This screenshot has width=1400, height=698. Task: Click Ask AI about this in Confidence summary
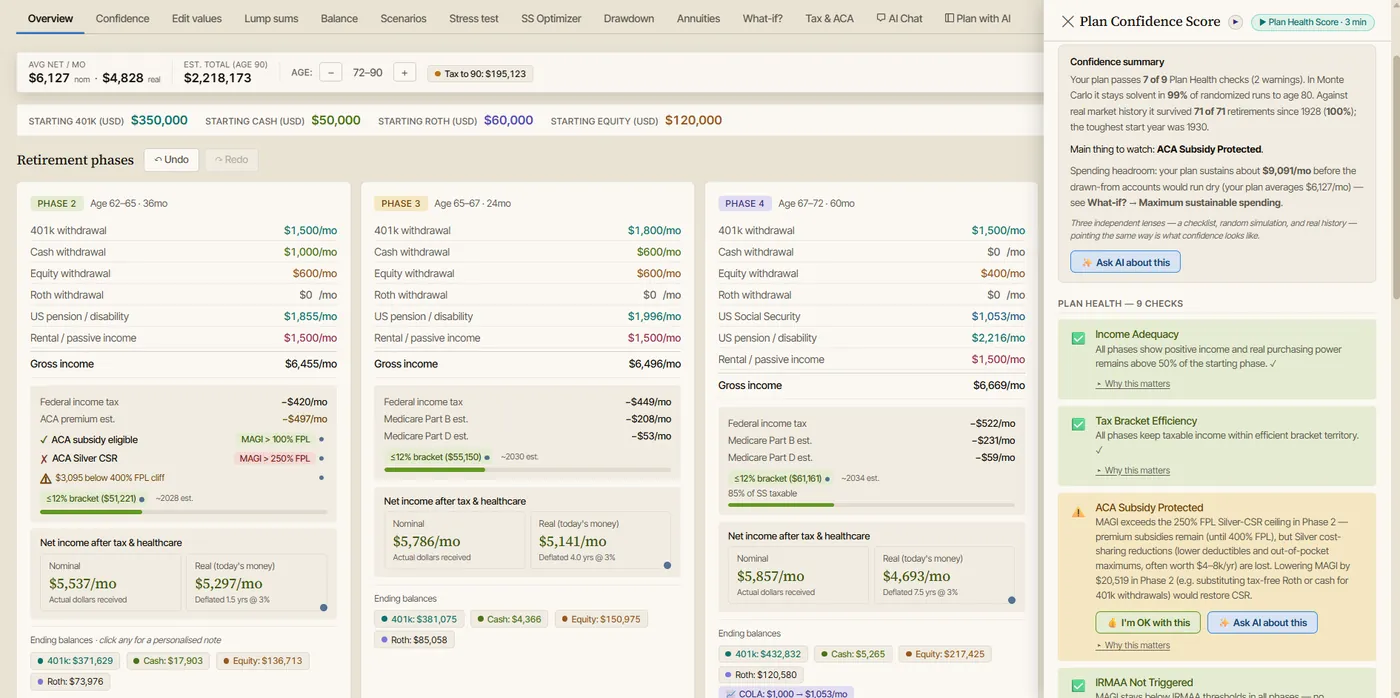1125,262
